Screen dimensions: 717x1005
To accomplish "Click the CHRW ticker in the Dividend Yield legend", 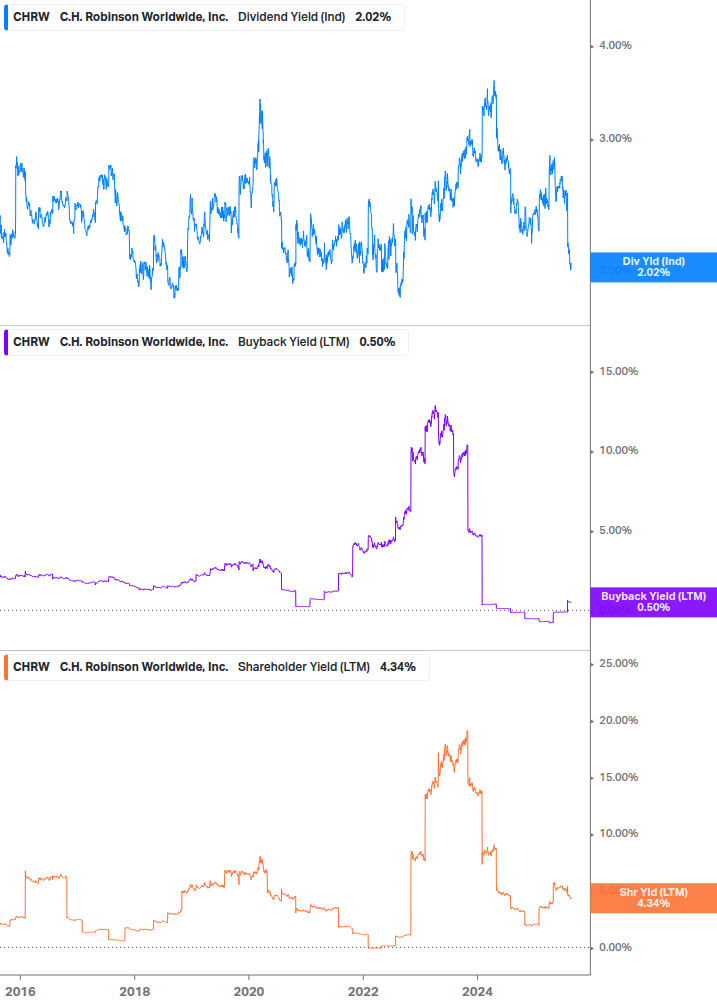I will [x=31, y=17].
